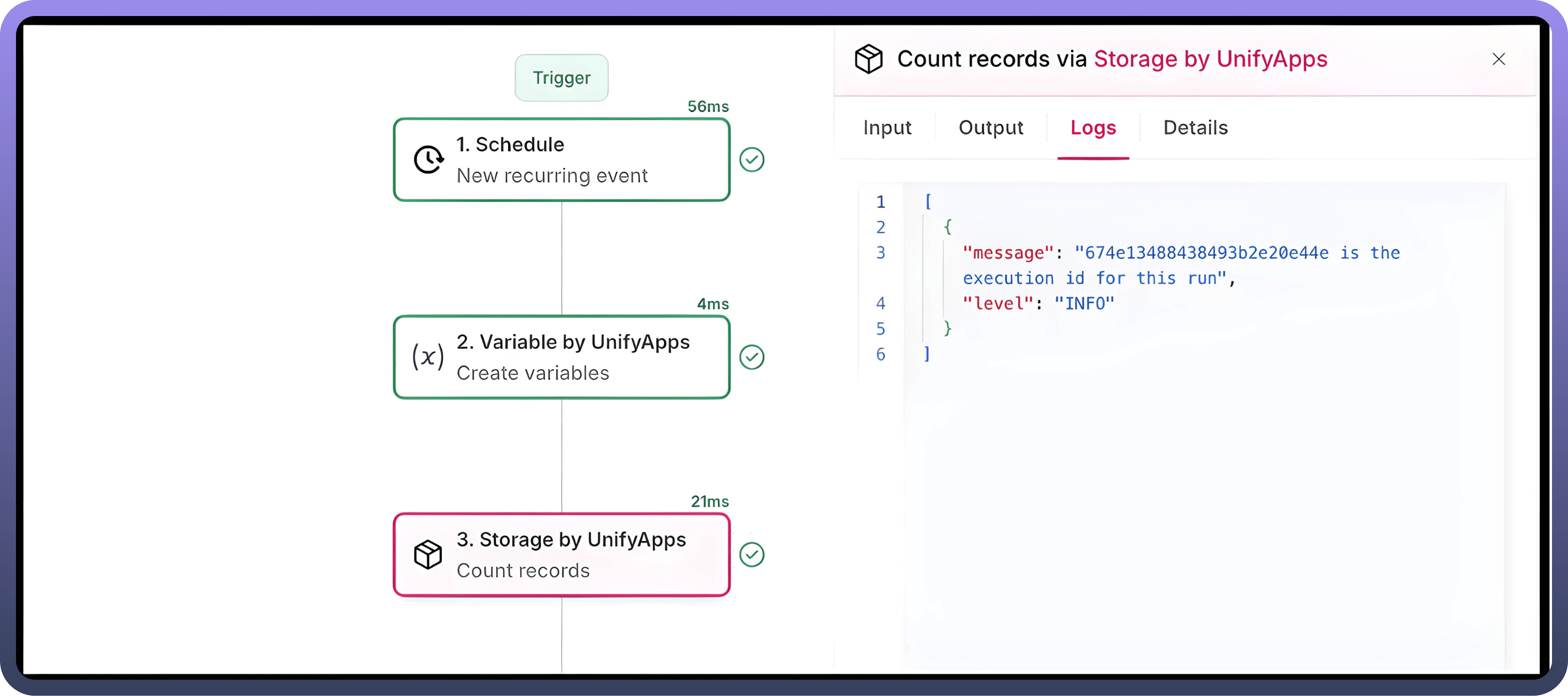The image size is (1568, 696).
Task: Switch to the Input tab
Action: (887, 128)
